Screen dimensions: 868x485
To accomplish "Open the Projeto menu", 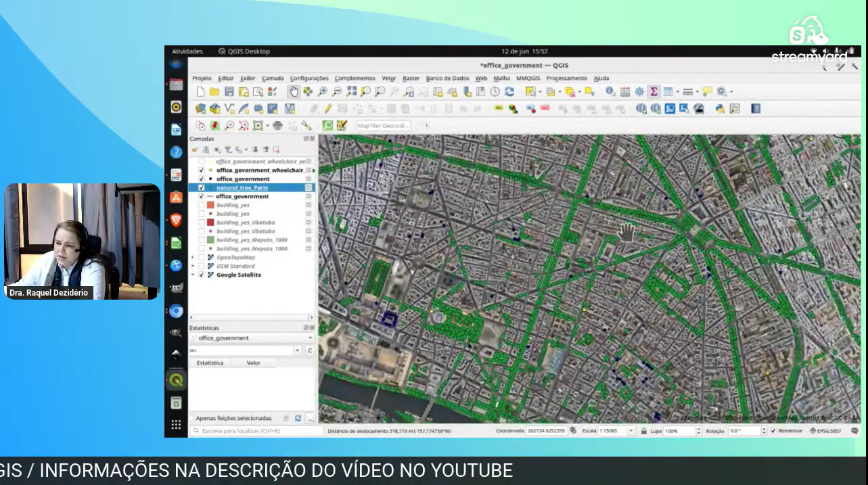I will click(202, 79).
